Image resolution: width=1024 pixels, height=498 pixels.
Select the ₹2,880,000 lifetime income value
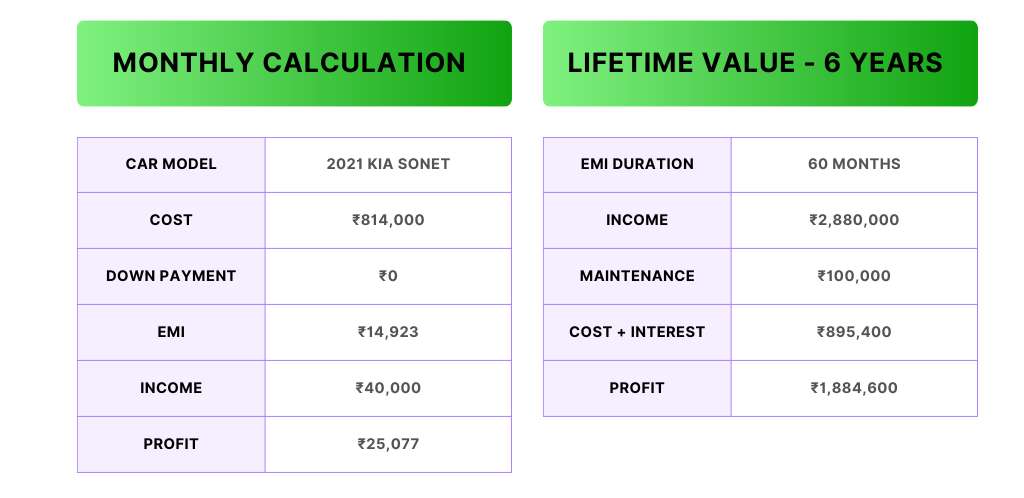pos(854,221)
